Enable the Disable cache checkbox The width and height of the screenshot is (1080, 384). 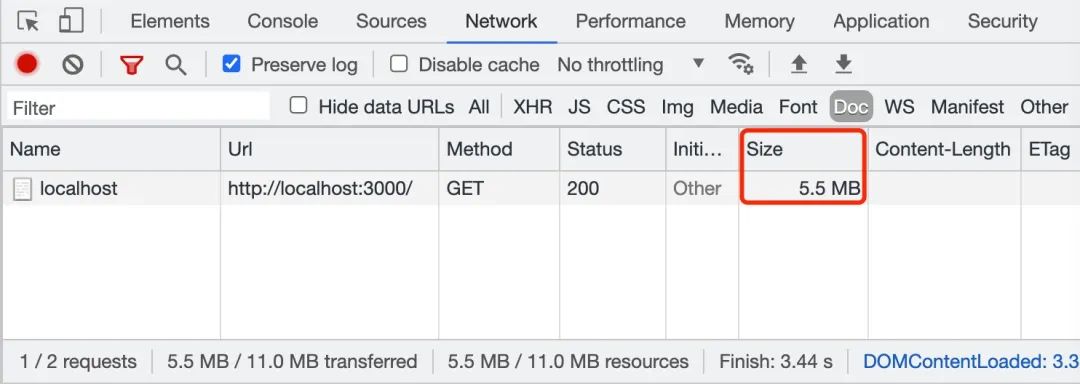399,64
